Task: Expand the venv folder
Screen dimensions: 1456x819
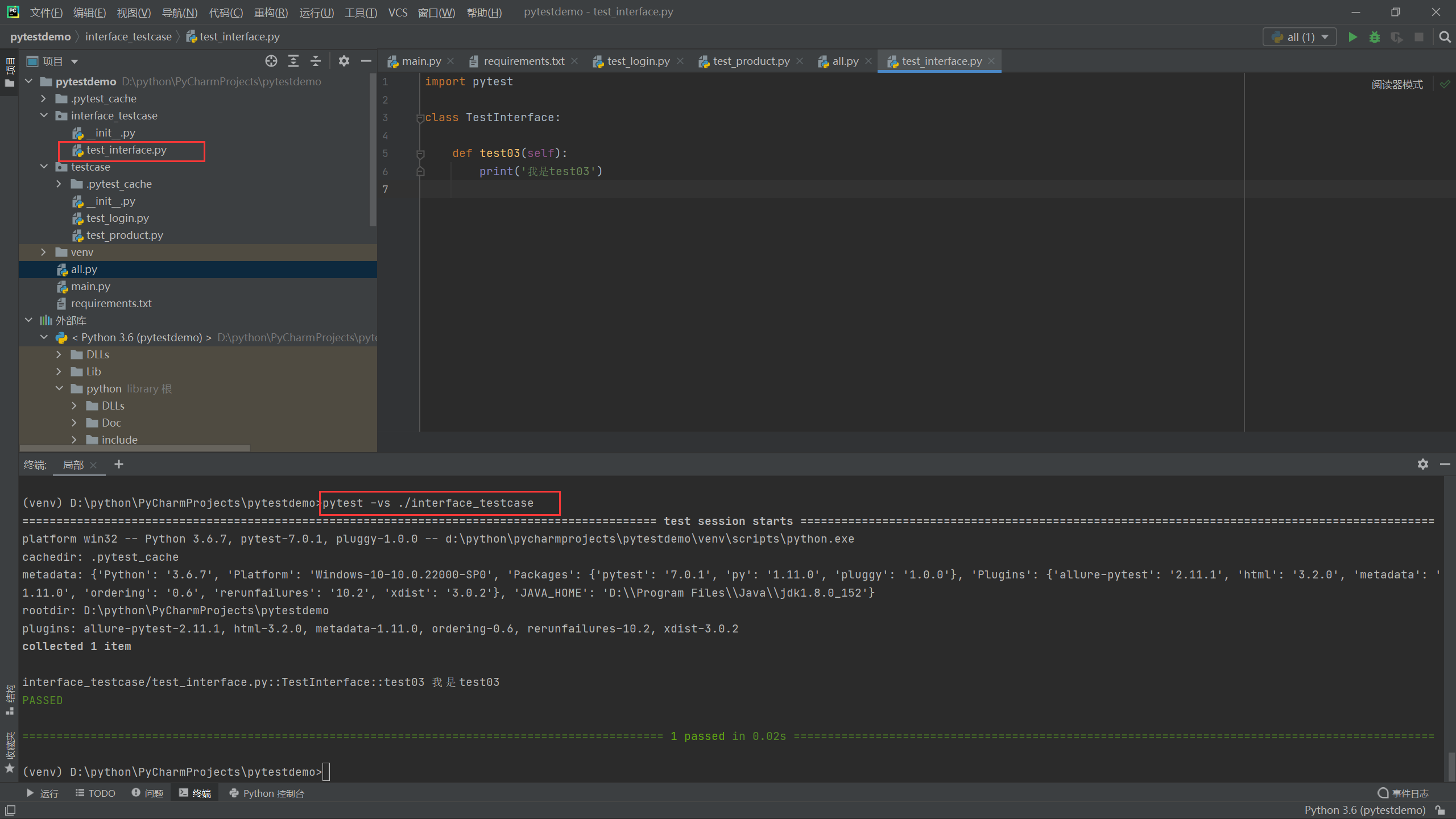Action: point(44,252)
